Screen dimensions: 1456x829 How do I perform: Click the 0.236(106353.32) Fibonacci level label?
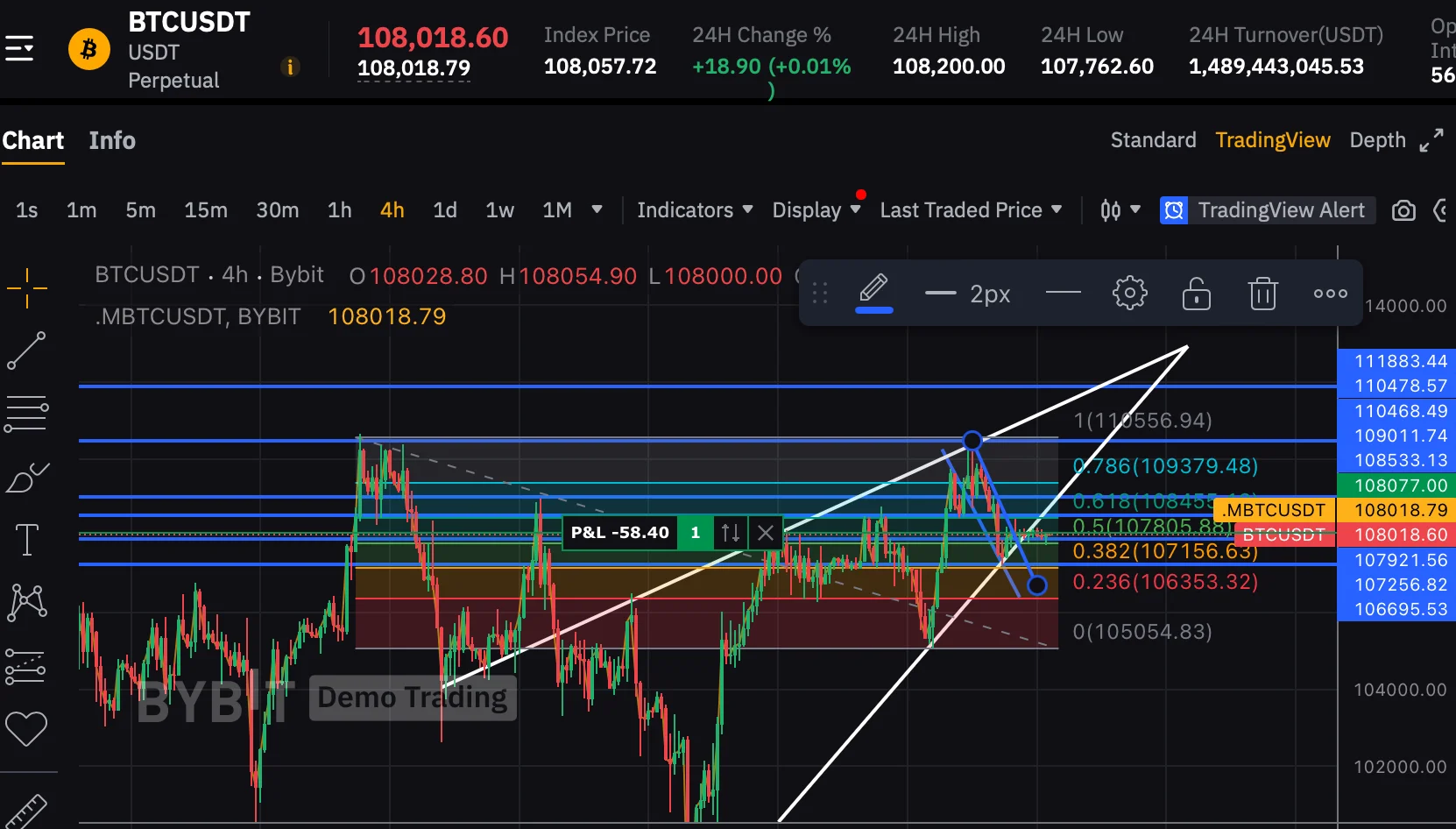click(1165, 582)
